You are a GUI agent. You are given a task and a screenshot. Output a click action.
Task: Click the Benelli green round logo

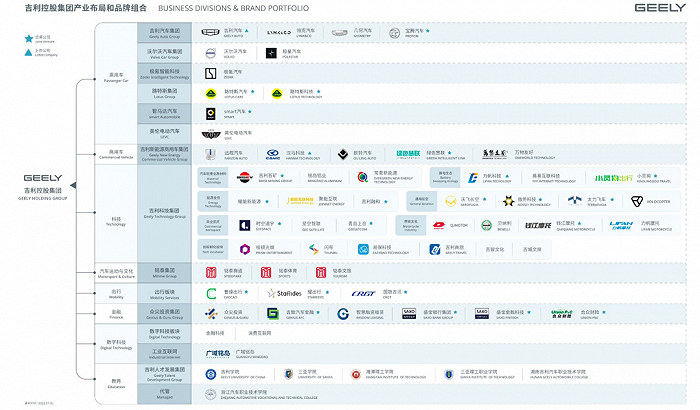487,226
